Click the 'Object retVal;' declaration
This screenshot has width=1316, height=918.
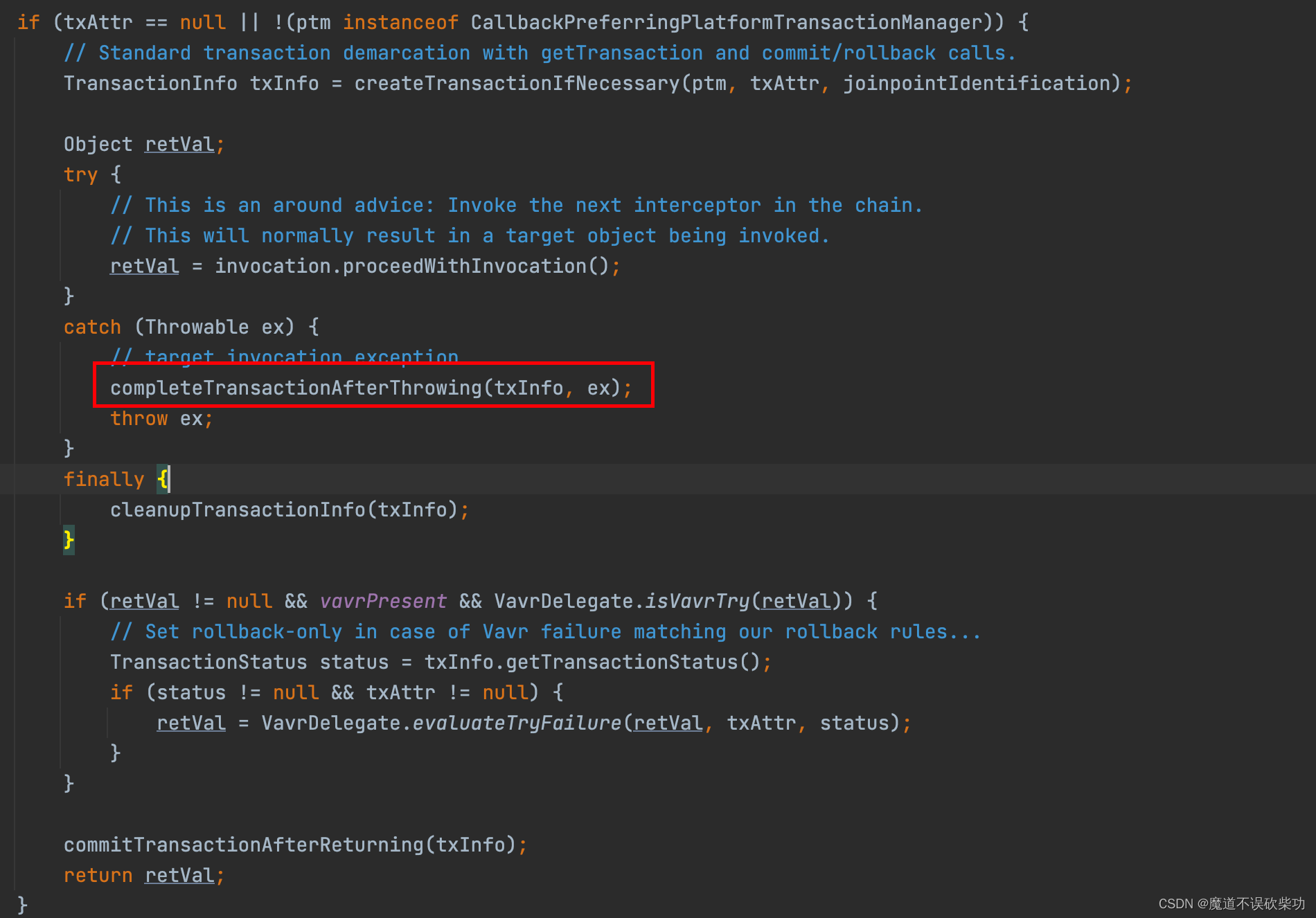click(x=144, y=145)
